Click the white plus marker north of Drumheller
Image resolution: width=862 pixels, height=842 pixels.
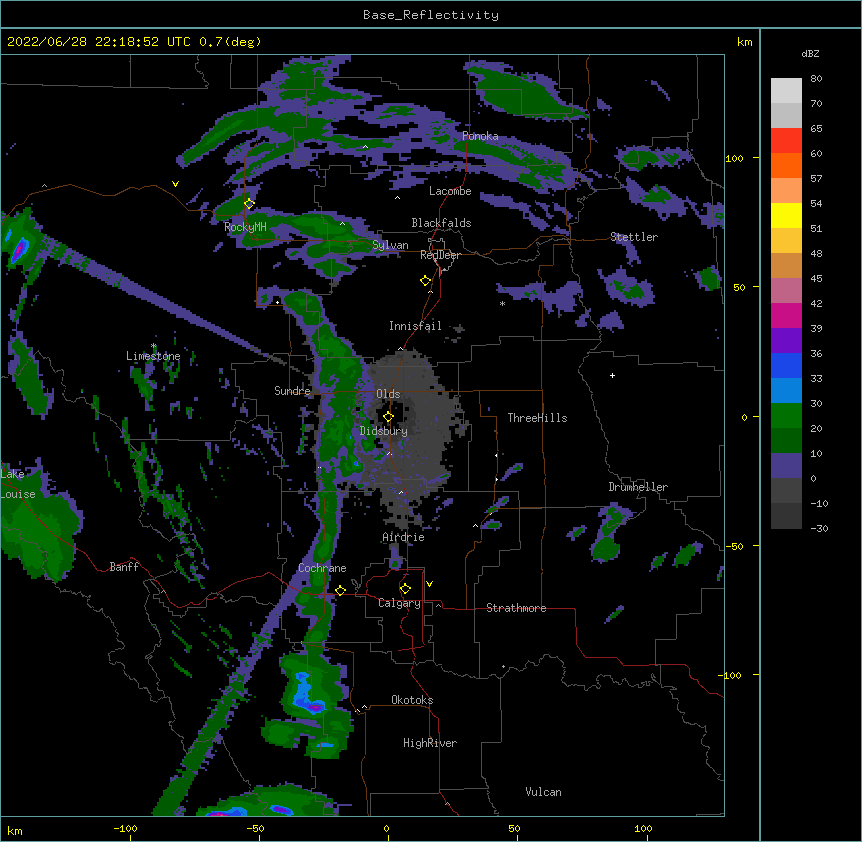612,375
